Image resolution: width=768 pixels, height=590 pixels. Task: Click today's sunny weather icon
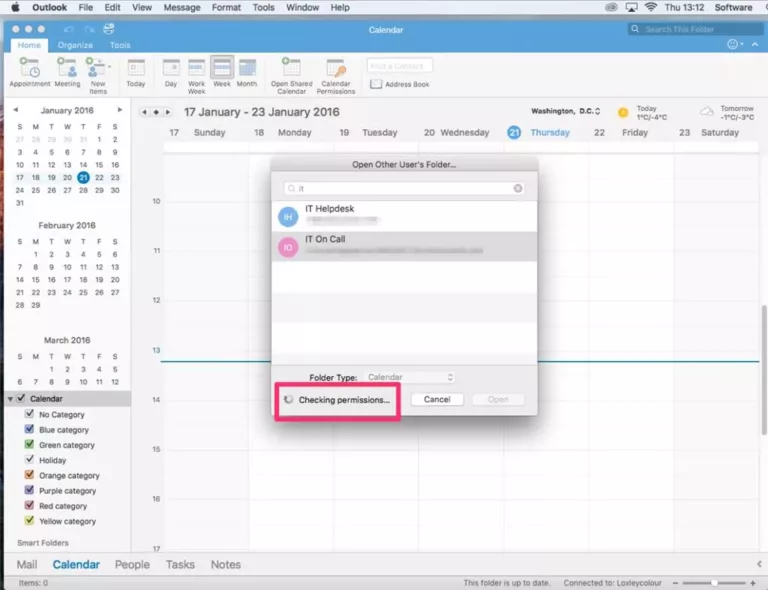[623, 113]
